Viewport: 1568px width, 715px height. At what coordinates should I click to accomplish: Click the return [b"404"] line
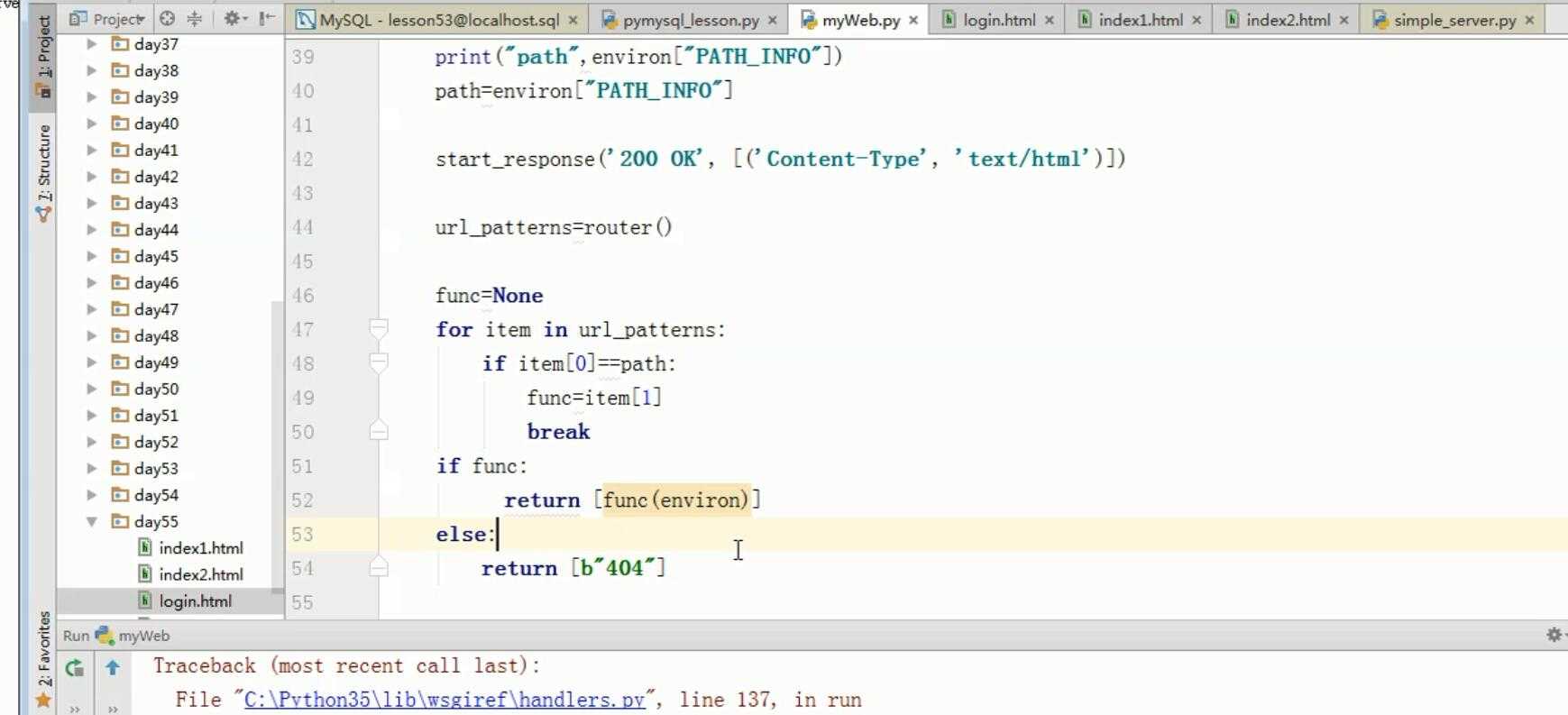573,568
